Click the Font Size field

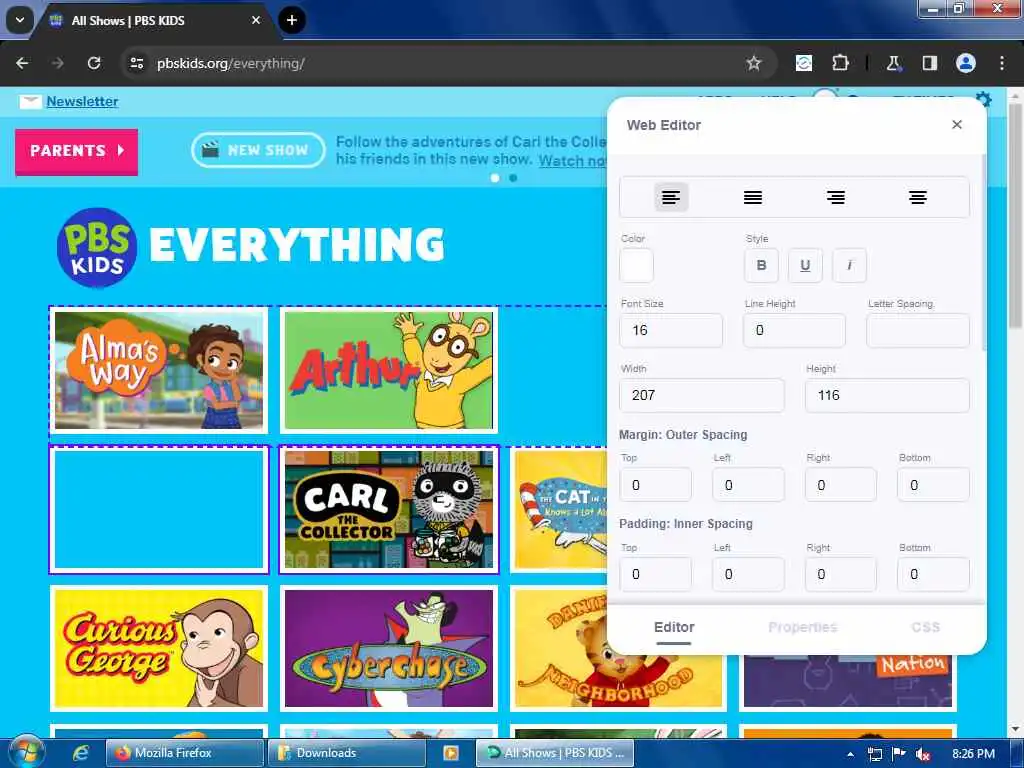[x=671, y=330]
